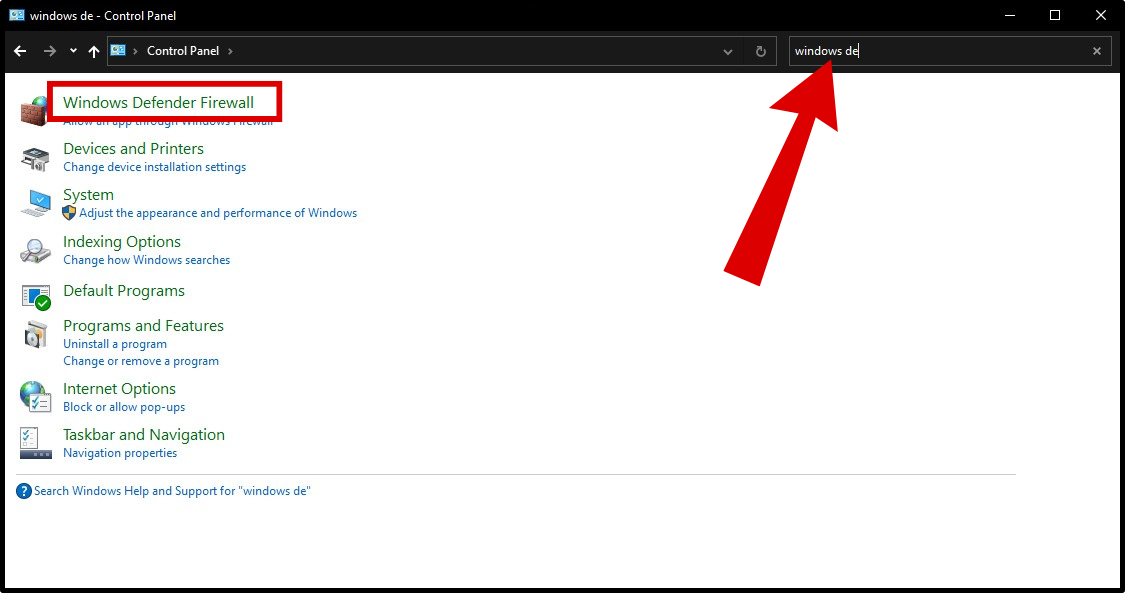Open Devices and Printers
1125x593 pixels.
133,148
